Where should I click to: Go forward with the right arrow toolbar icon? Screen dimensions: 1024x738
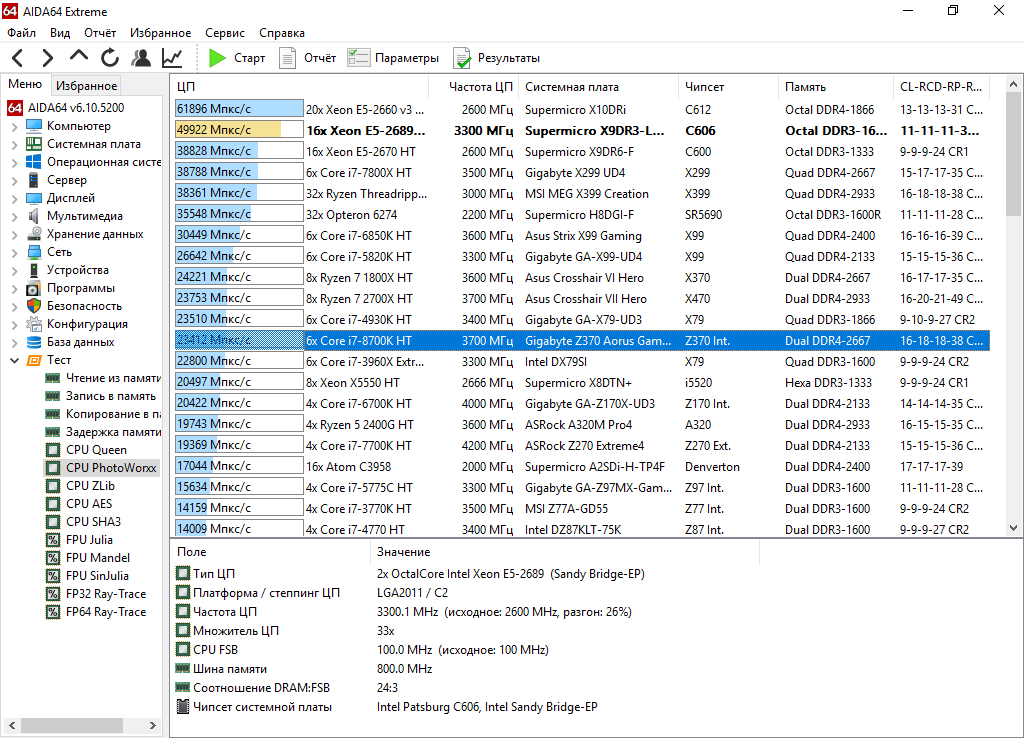coord(47,58)
